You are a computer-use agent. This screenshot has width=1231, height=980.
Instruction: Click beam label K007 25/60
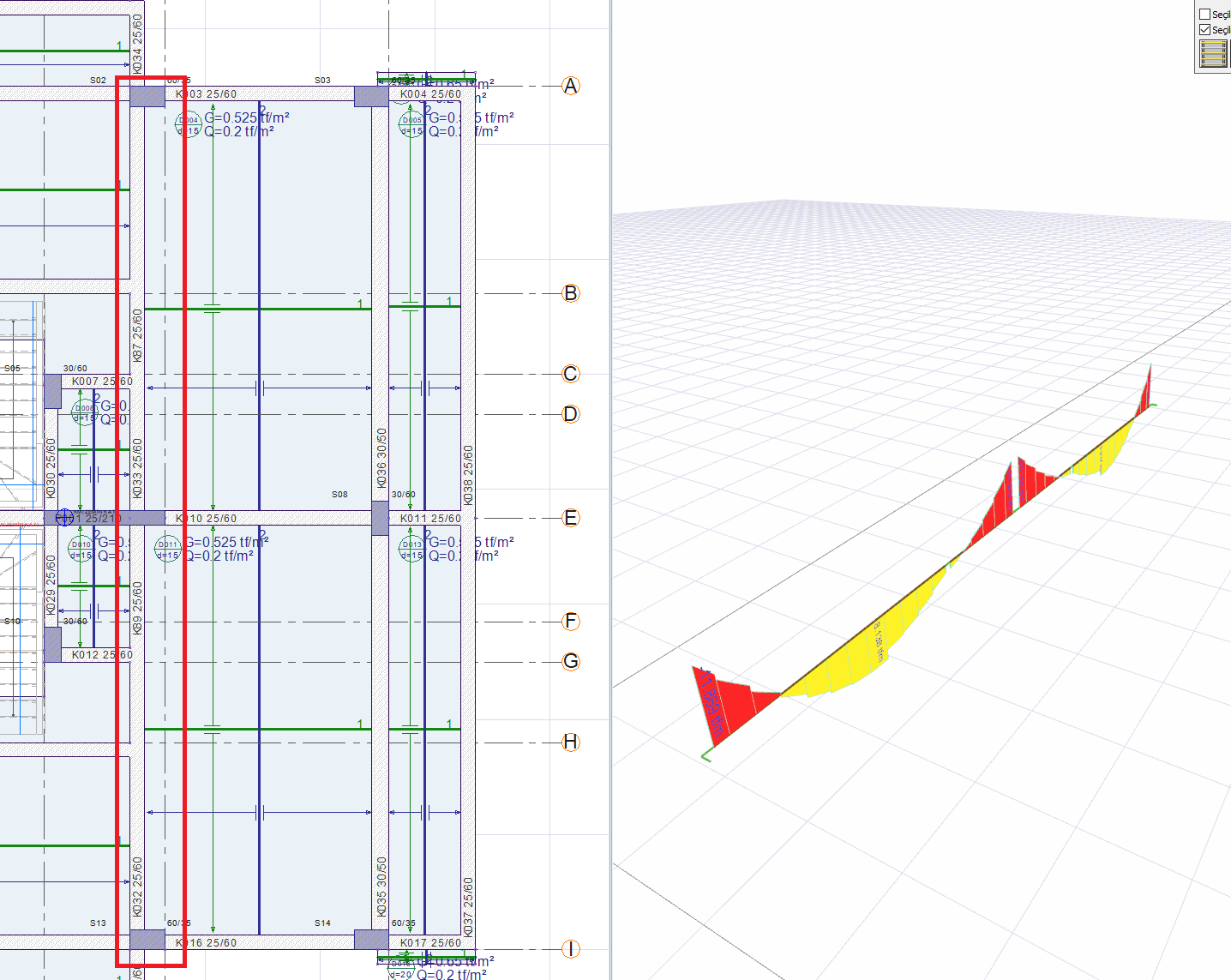tap(102, 382)
